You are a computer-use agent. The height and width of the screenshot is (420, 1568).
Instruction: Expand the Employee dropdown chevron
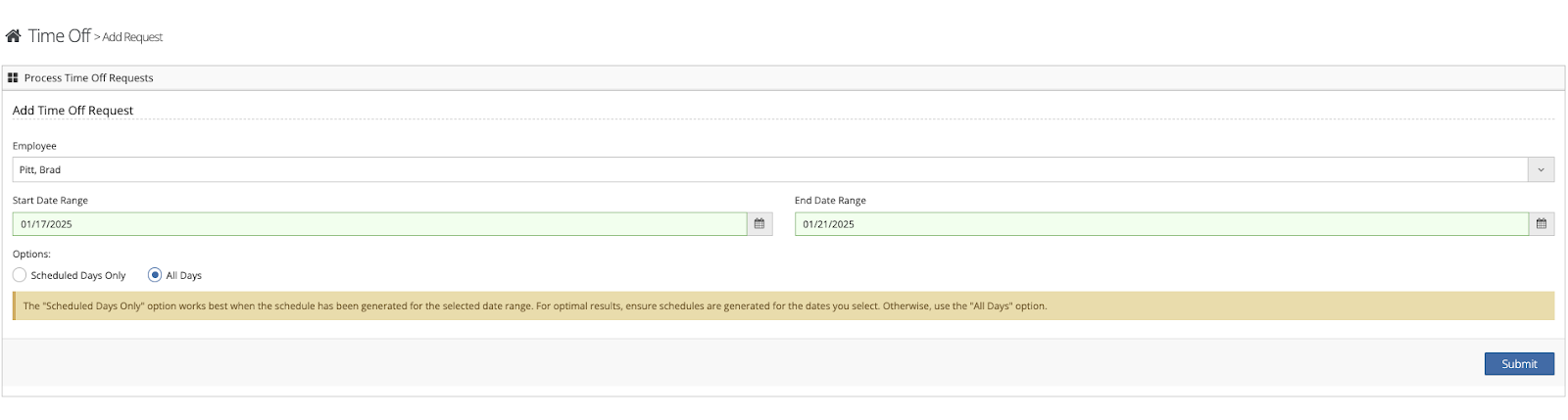(x=1541, y=170)
